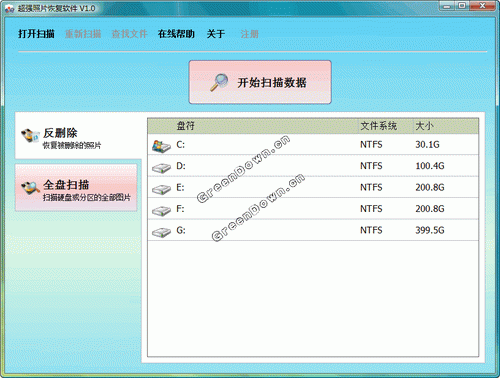
Task: Select drive letter E: in list
Action: (180, 187)
